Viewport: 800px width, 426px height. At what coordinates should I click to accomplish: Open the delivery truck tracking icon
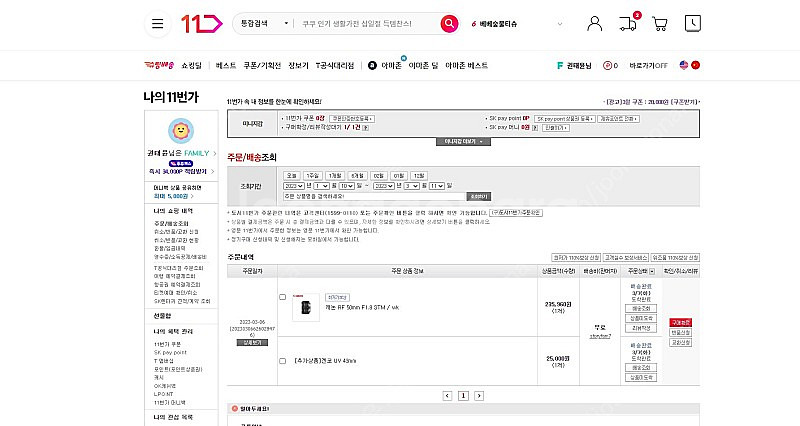point(628,23)
